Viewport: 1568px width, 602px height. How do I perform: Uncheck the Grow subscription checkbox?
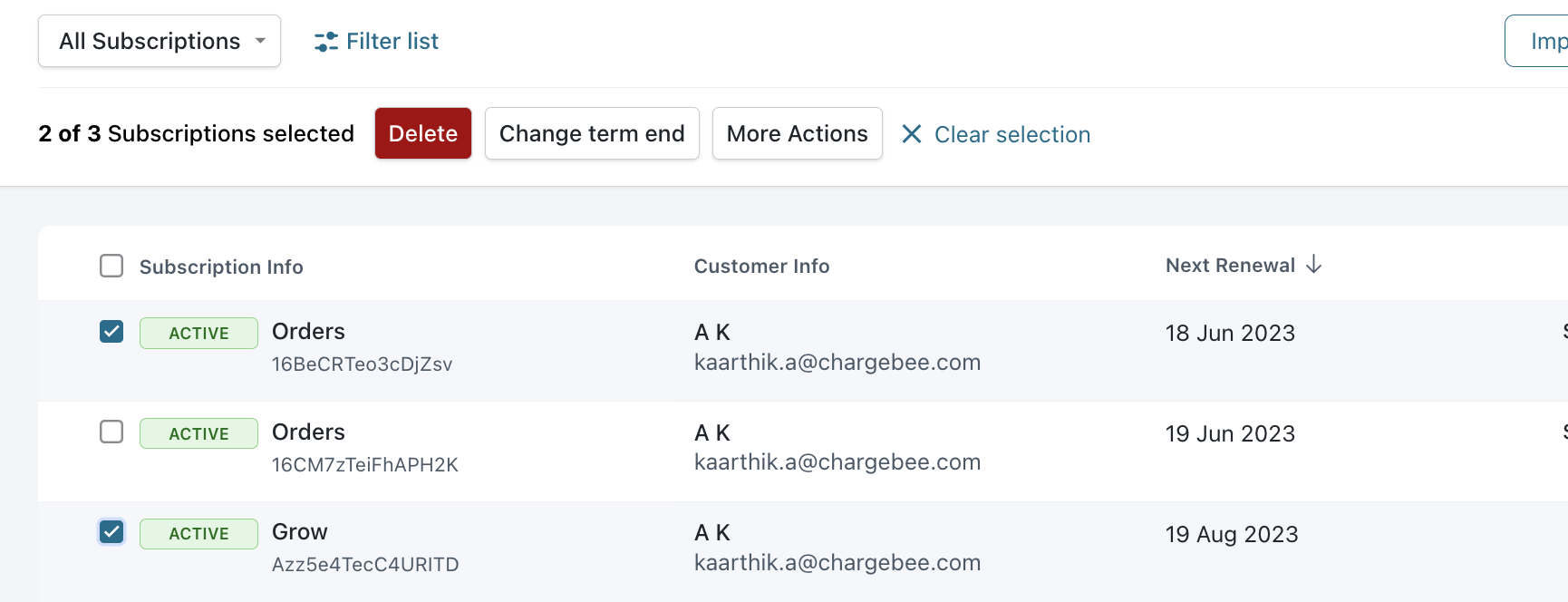tap(111, 531)
